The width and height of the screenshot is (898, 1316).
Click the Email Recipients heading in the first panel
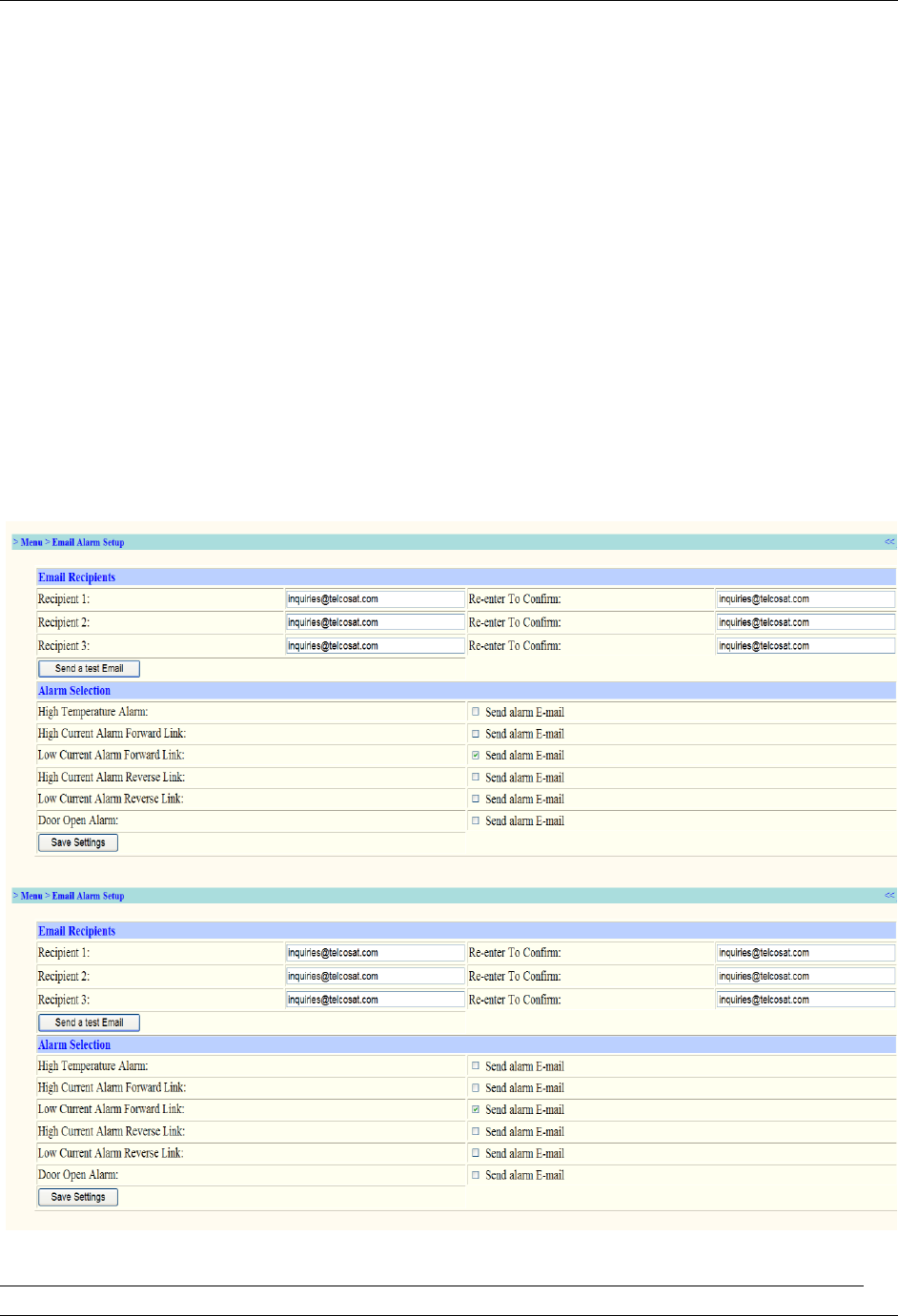click(76, 577)
